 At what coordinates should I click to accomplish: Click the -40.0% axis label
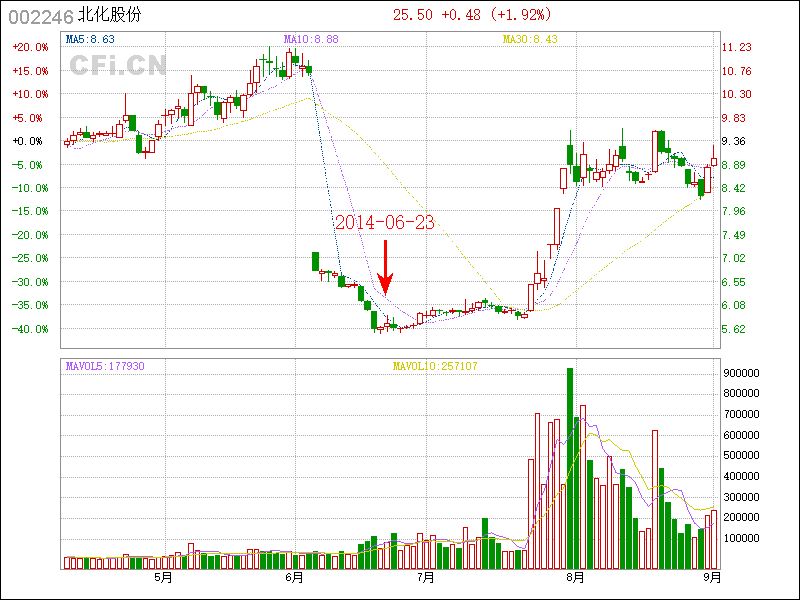tap(31, 329)
